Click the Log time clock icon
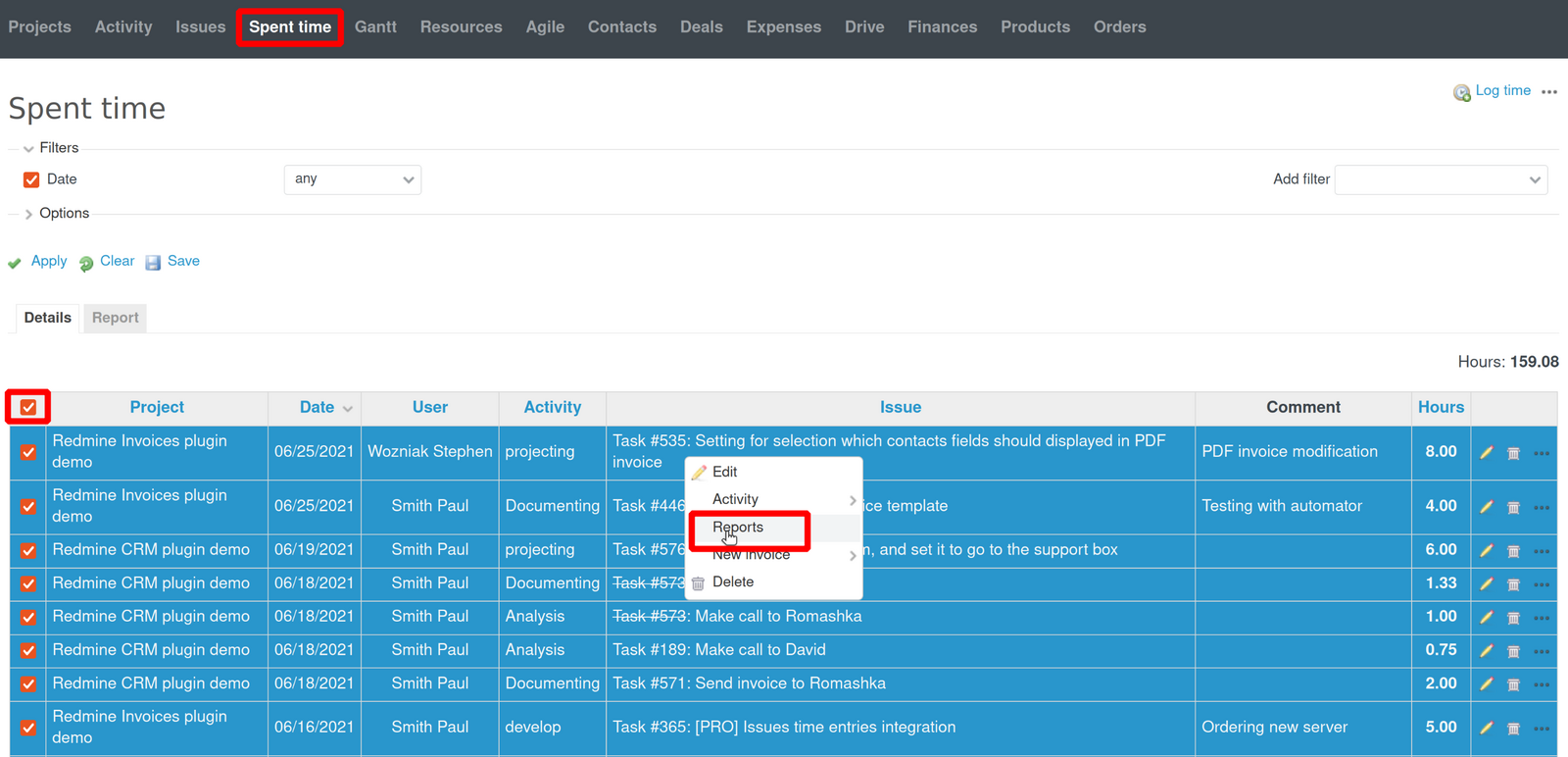The width and height of the screenshot is (1568, 757). tap(1461, 92)
